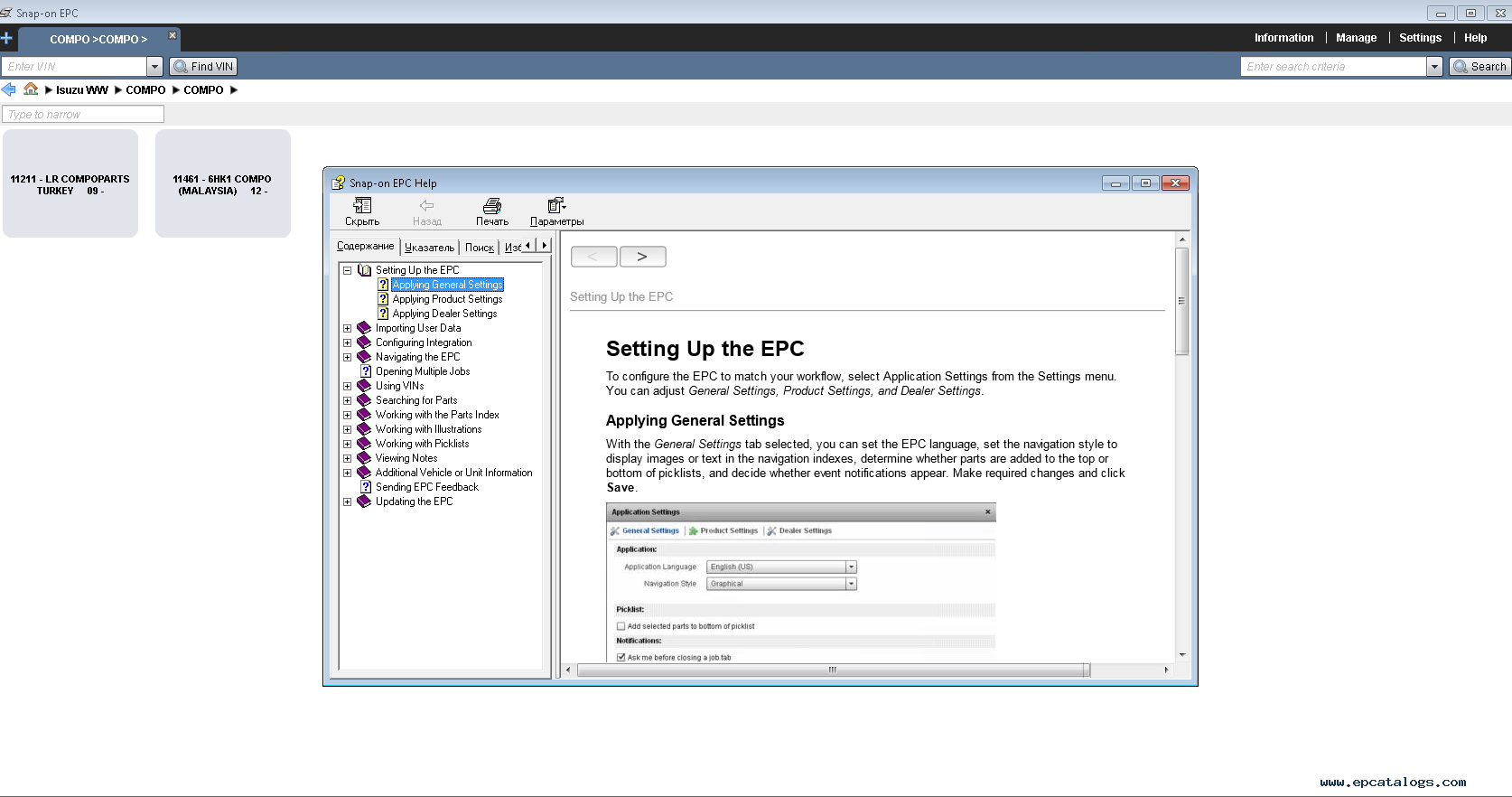This screenshot has width=1512, height=797.
Task: Click the Enter search criteria field
Action: pos(1334,66)
